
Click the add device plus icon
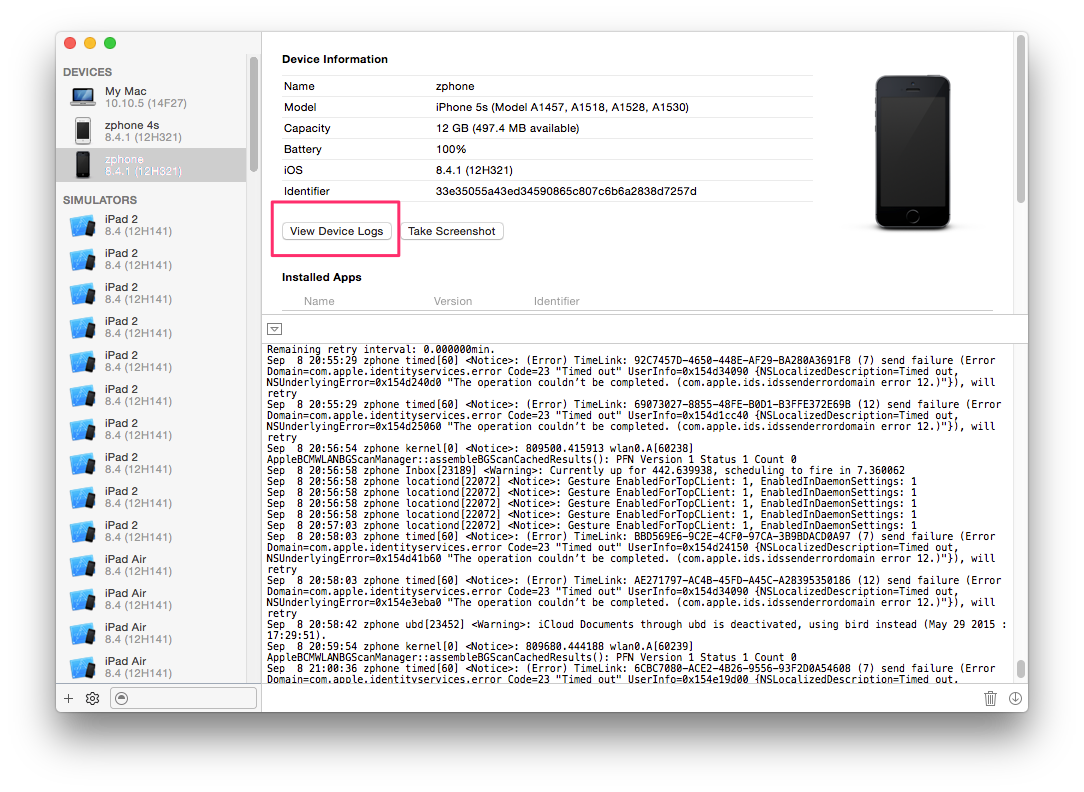(69, 699)
